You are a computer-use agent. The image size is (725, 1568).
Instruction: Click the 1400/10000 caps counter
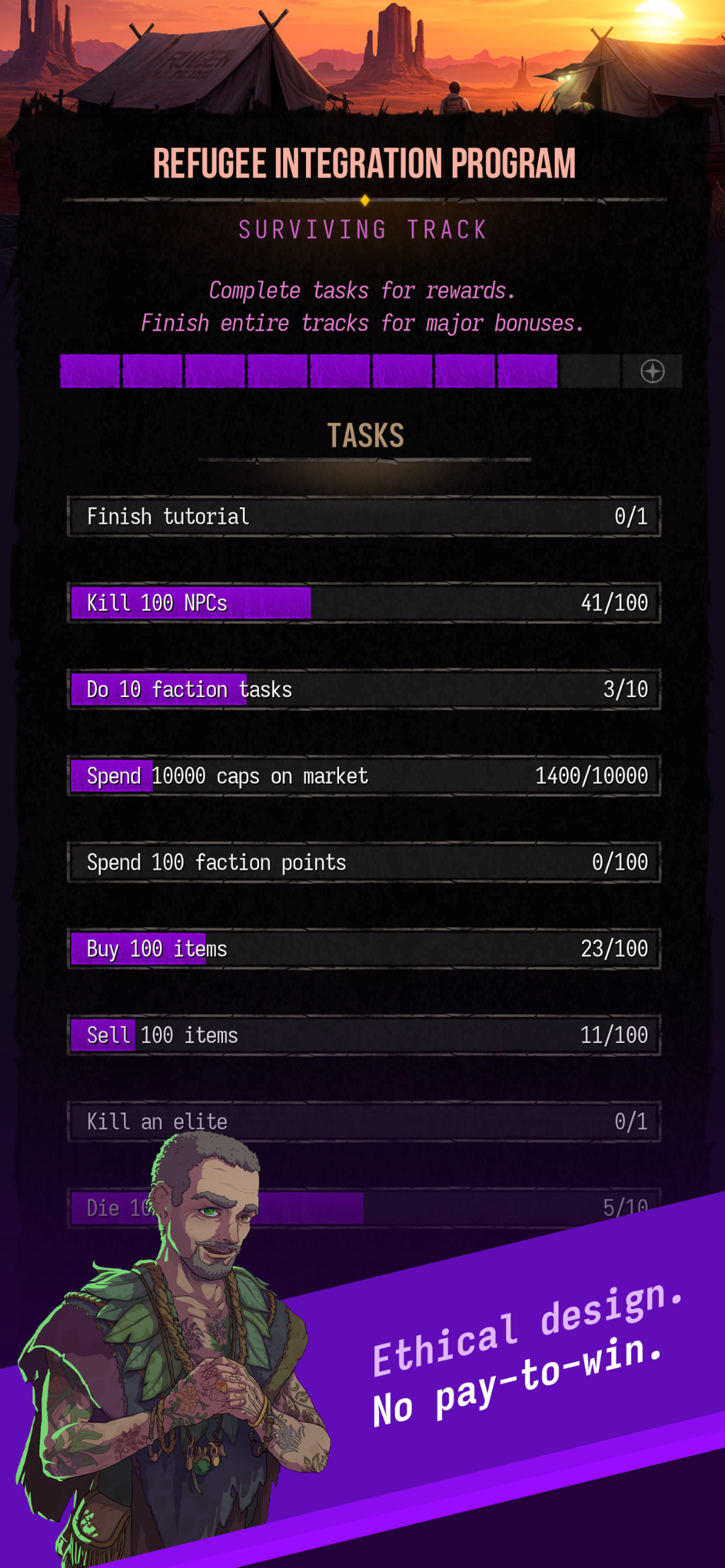click(x=591, y=776)
